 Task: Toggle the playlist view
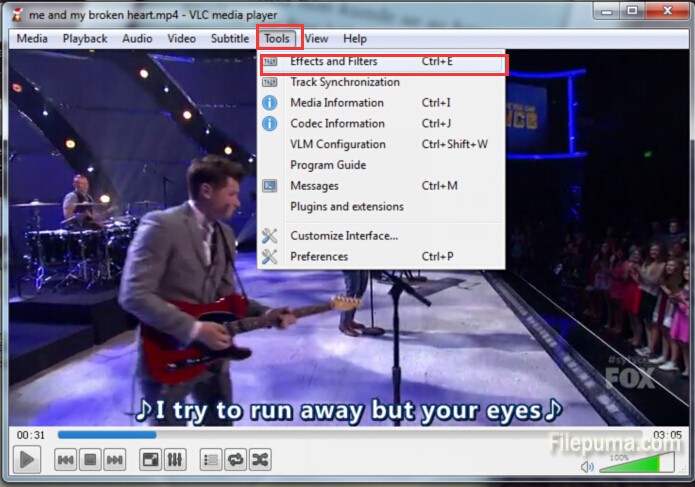[211, 460]
